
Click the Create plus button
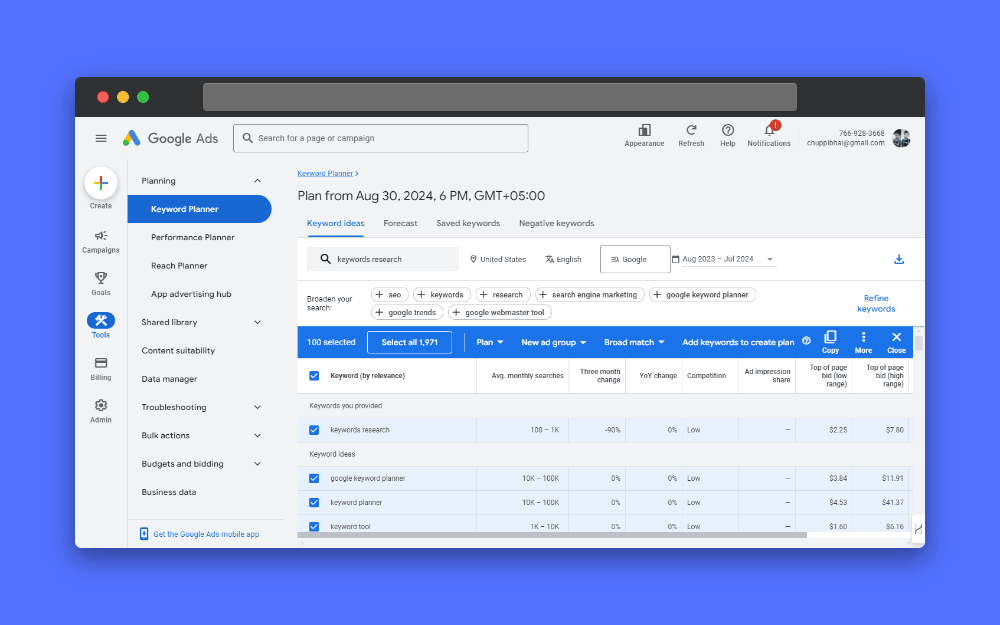click(x=101, y=184)
